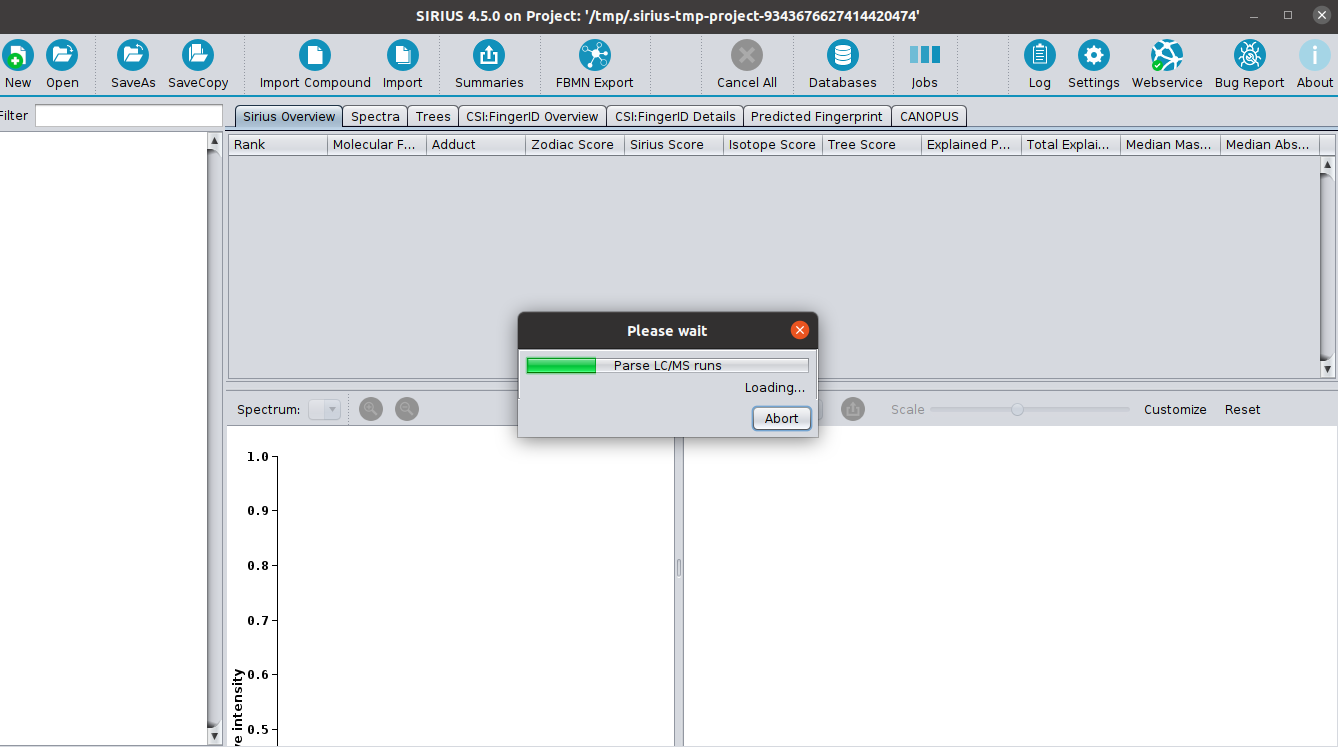Image resolution: width=1338 pixels, height=747 pixels.
Task: Open the Databases dialog
Action: pyautogui.click(x=842, y=56)
